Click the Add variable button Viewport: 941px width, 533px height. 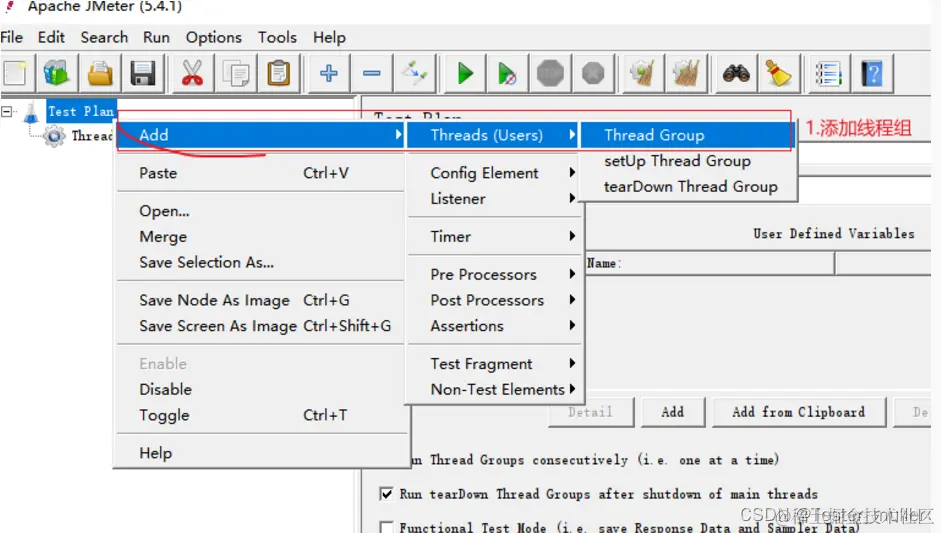pyautogui.click(x=673, y=412)
